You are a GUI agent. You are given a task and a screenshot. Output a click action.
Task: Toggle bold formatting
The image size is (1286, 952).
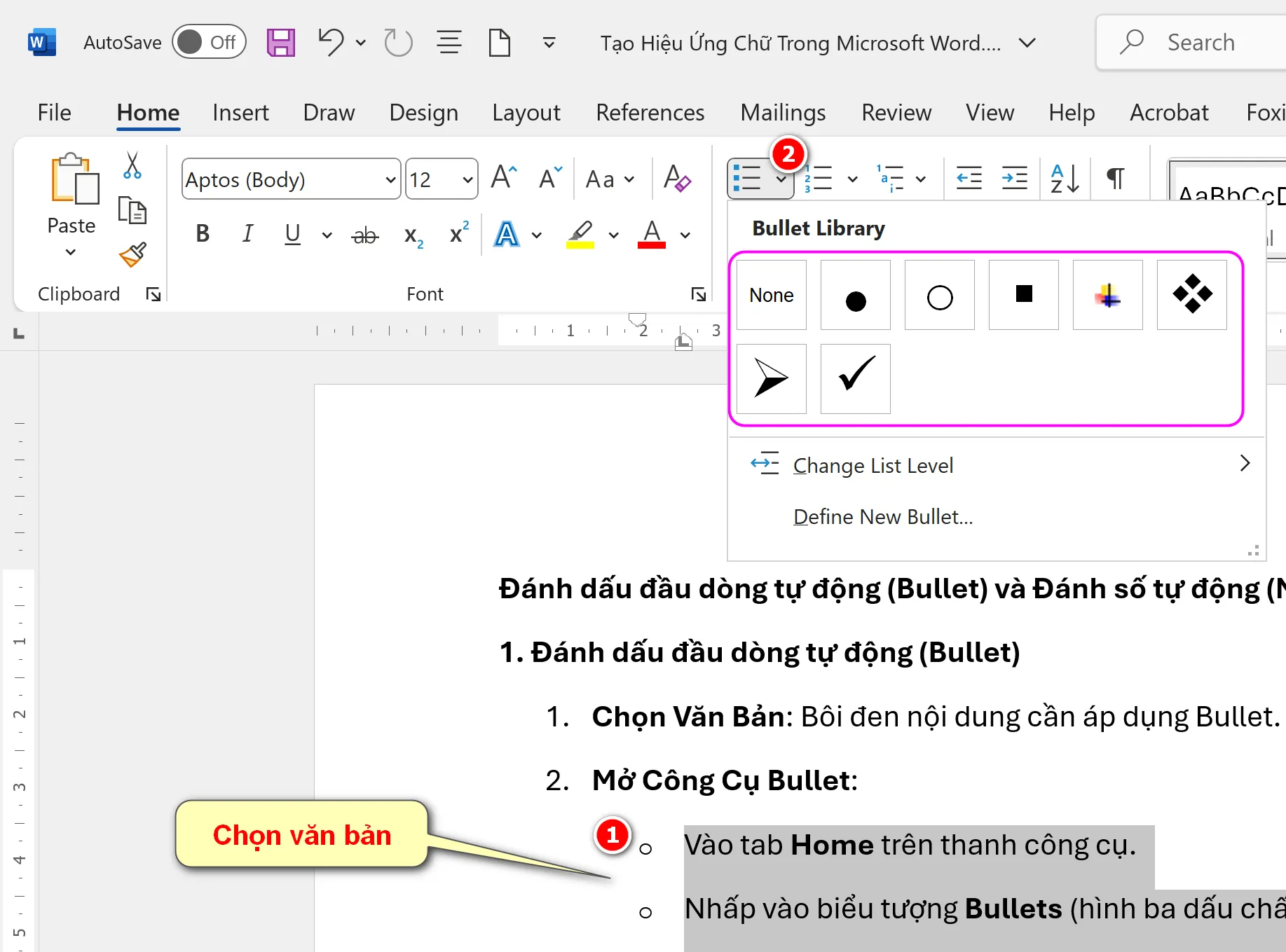tap(202, 234)
